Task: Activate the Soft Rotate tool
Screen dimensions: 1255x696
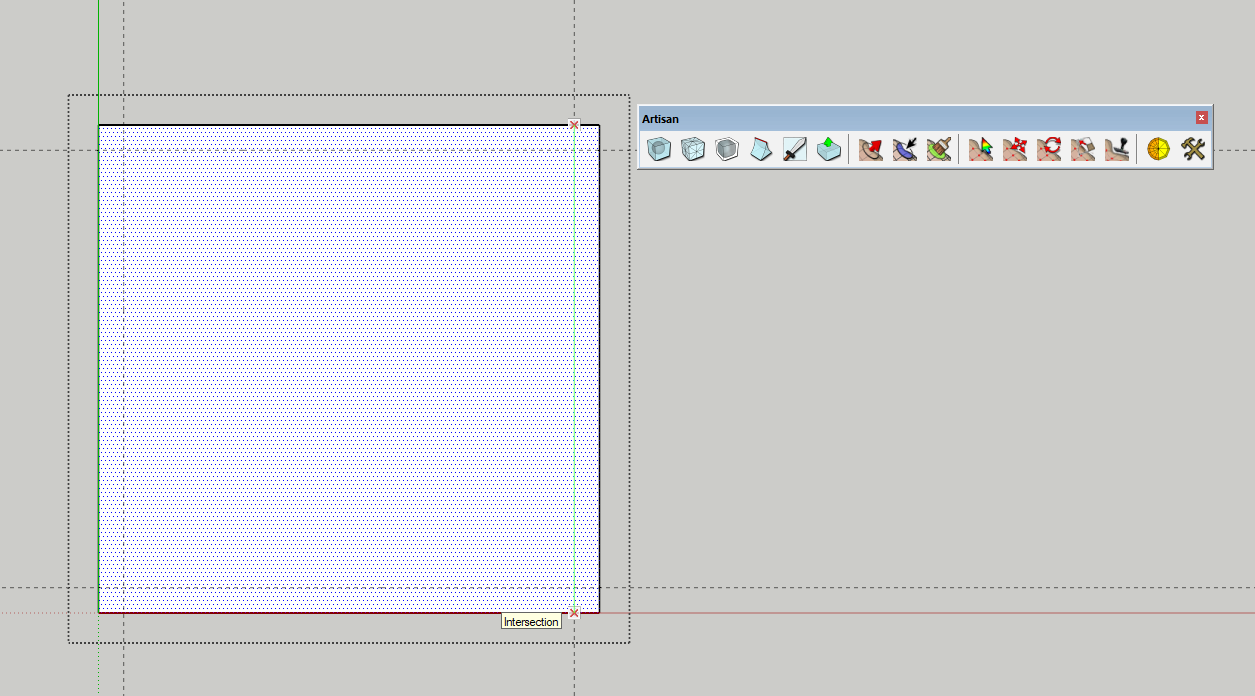Action: 1047,148
